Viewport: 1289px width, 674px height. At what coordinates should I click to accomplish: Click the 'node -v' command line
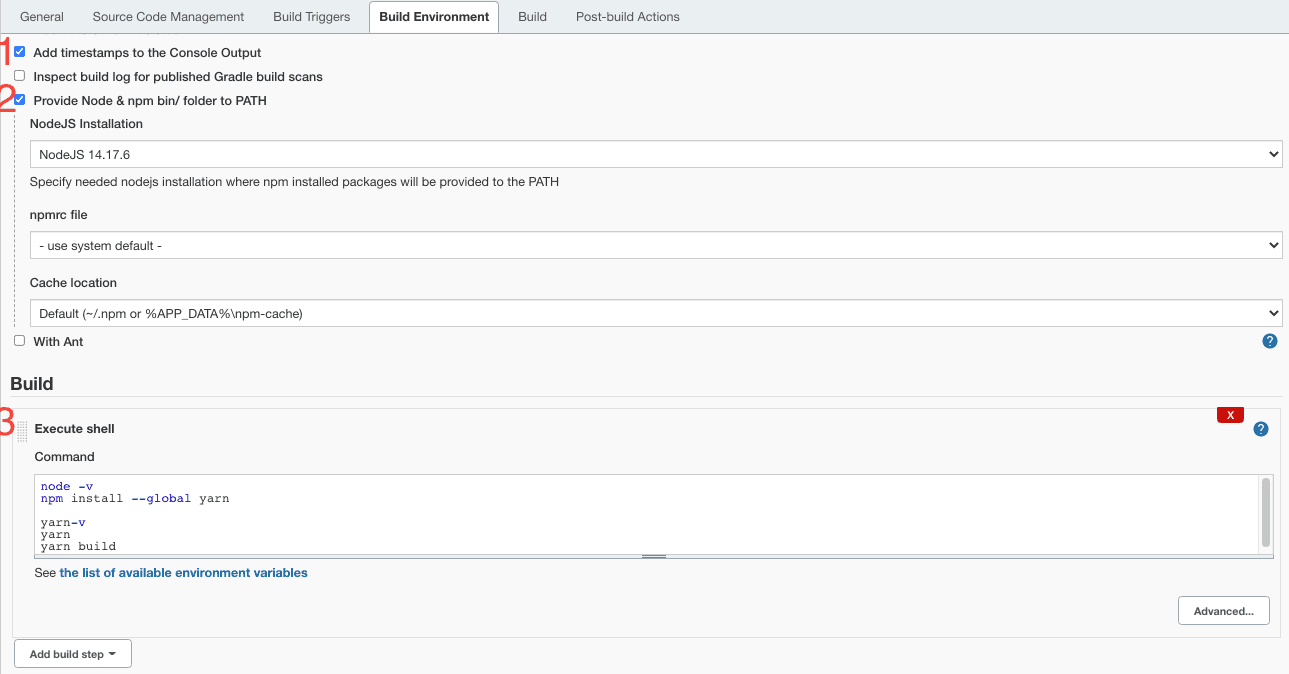(67, 486)
